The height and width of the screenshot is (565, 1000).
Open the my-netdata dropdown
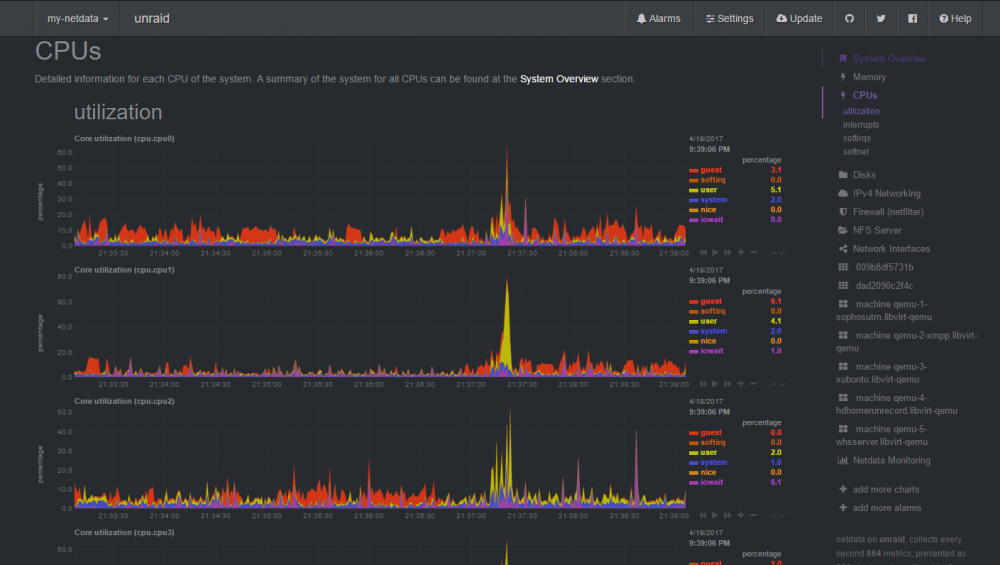78,18
